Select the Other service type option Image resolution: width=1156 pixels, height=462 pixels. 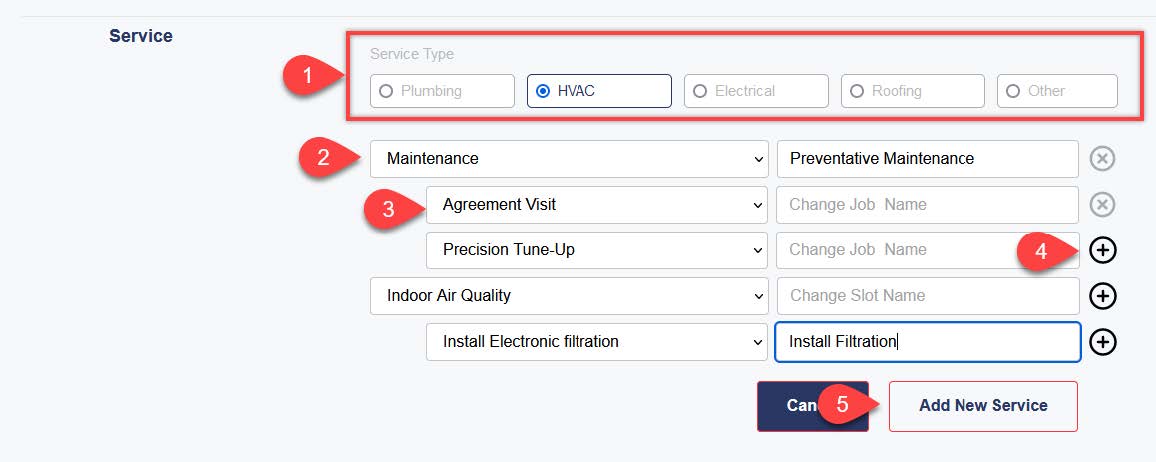click(x=1057, y=91)
